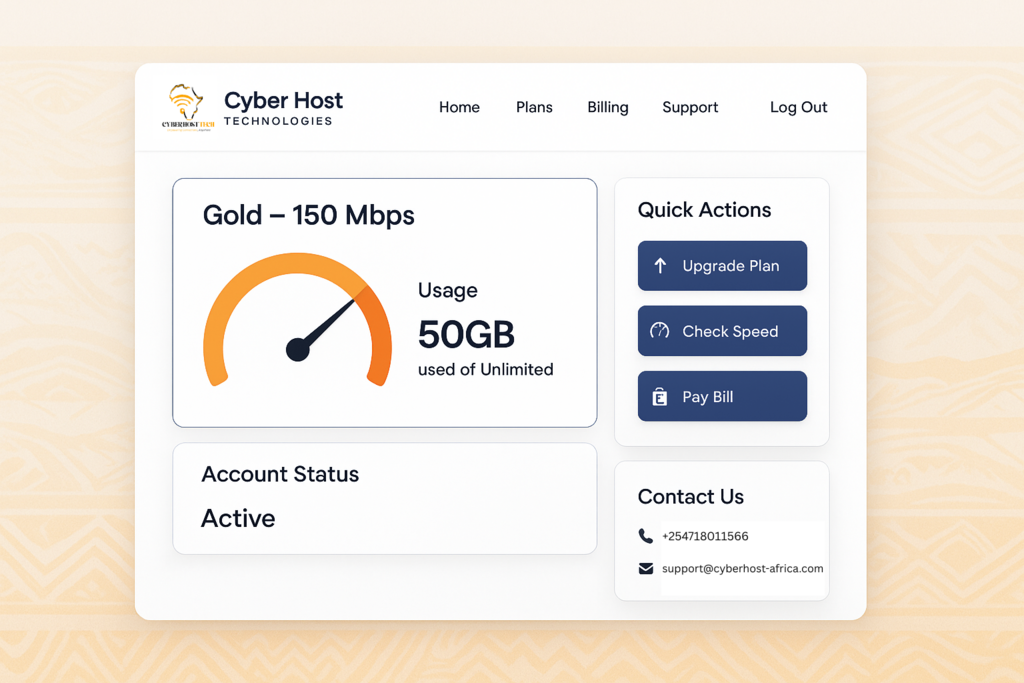The width and height of the screenshot is (1024, 683).
Task: Click the email envelope icon
Action: click(x=646, y=568)
